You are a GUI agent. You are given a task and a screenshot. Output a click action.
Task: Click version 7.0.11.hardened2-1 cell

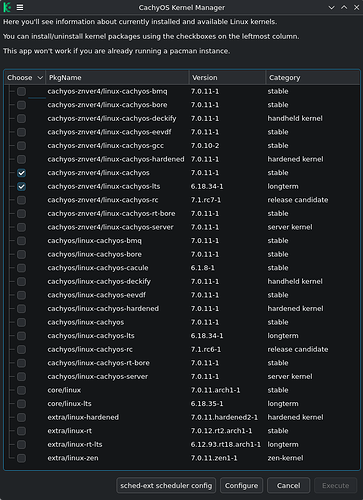tap(224, 417)
